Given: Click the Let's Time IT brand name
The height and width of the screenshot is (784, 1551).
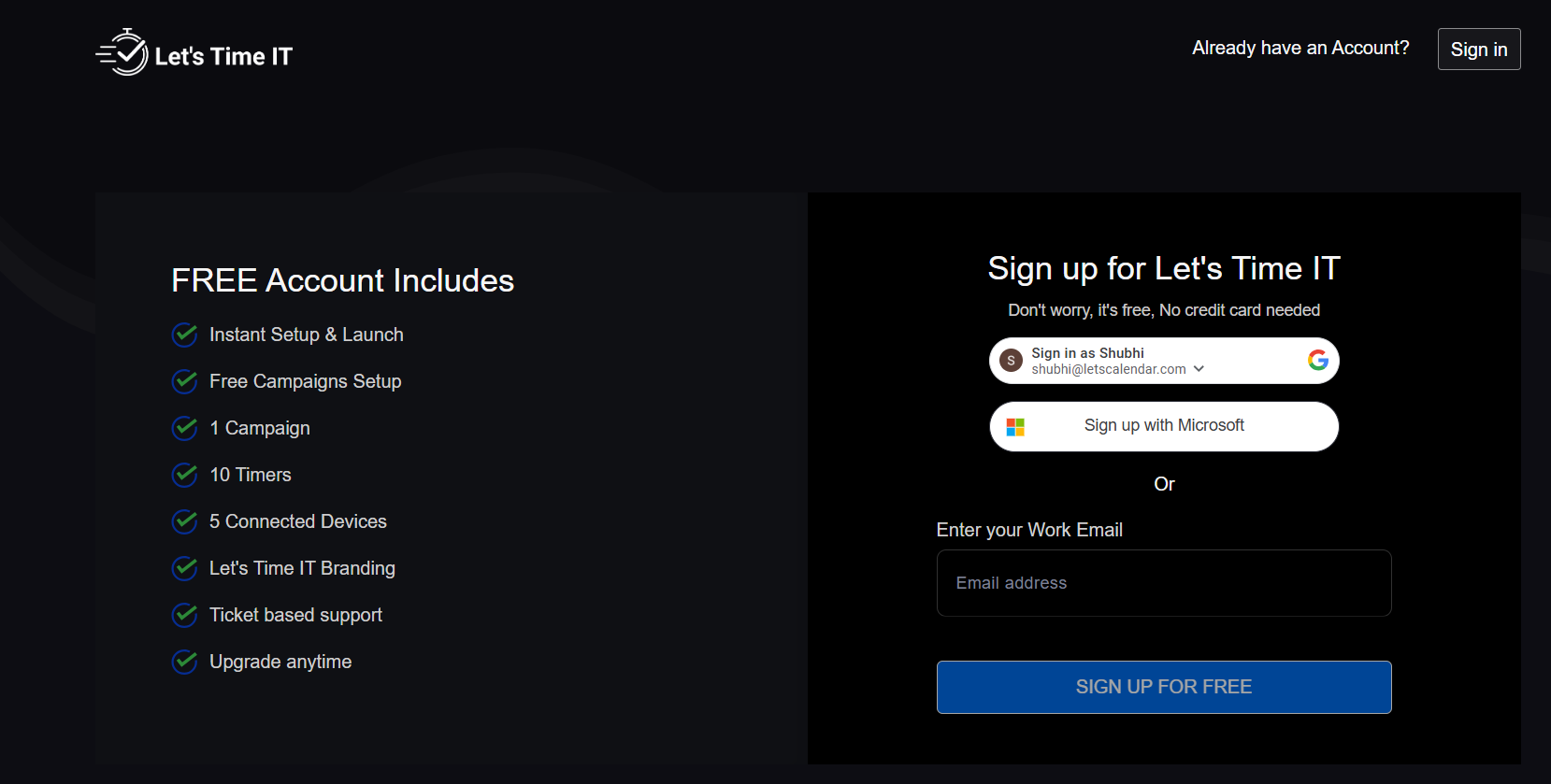Looking at the screenshot, I should [x=223, y=57].
